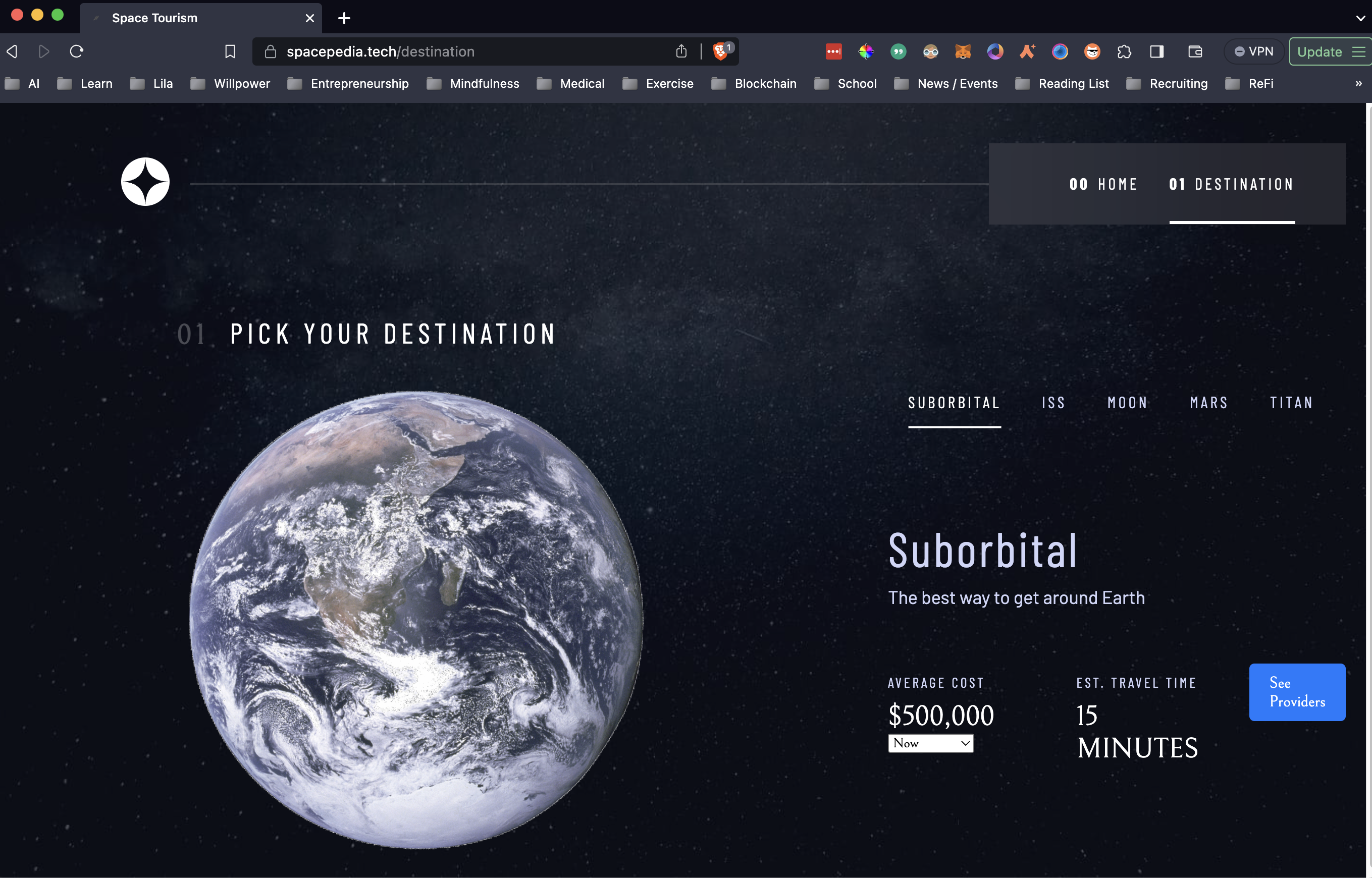Toggle the browser sidebar panel icon
Screen dimensions: 1372x878
[x=1156, y=51]
